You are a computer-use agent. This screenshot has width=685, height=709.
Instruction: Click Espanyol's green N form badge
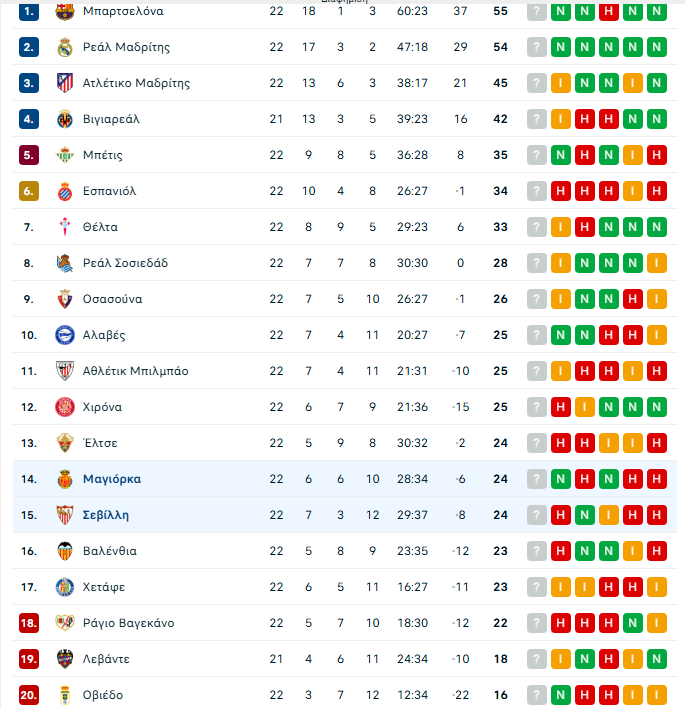608,191
